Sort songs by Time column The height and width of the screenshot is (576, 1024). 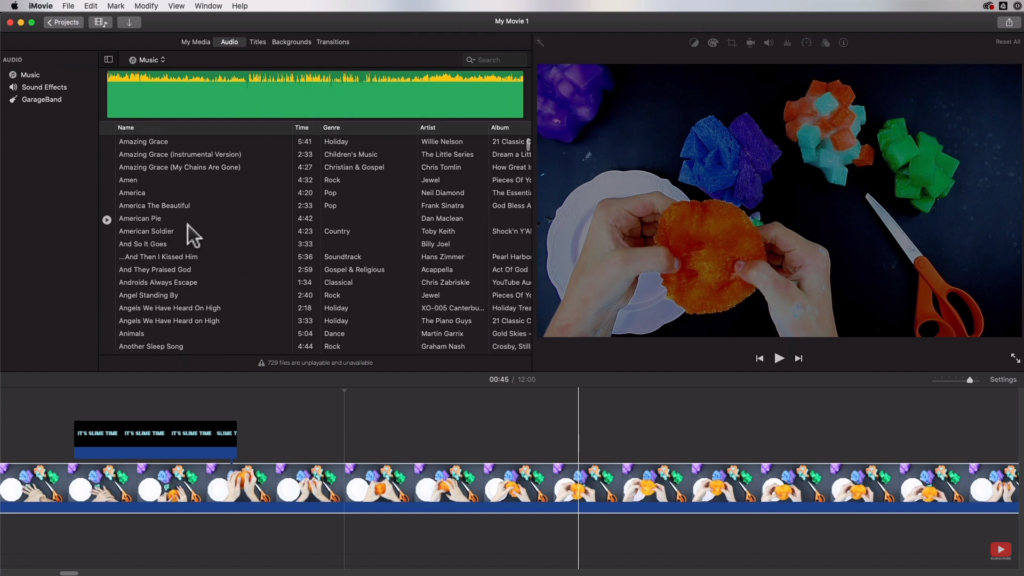click(301, 128)
